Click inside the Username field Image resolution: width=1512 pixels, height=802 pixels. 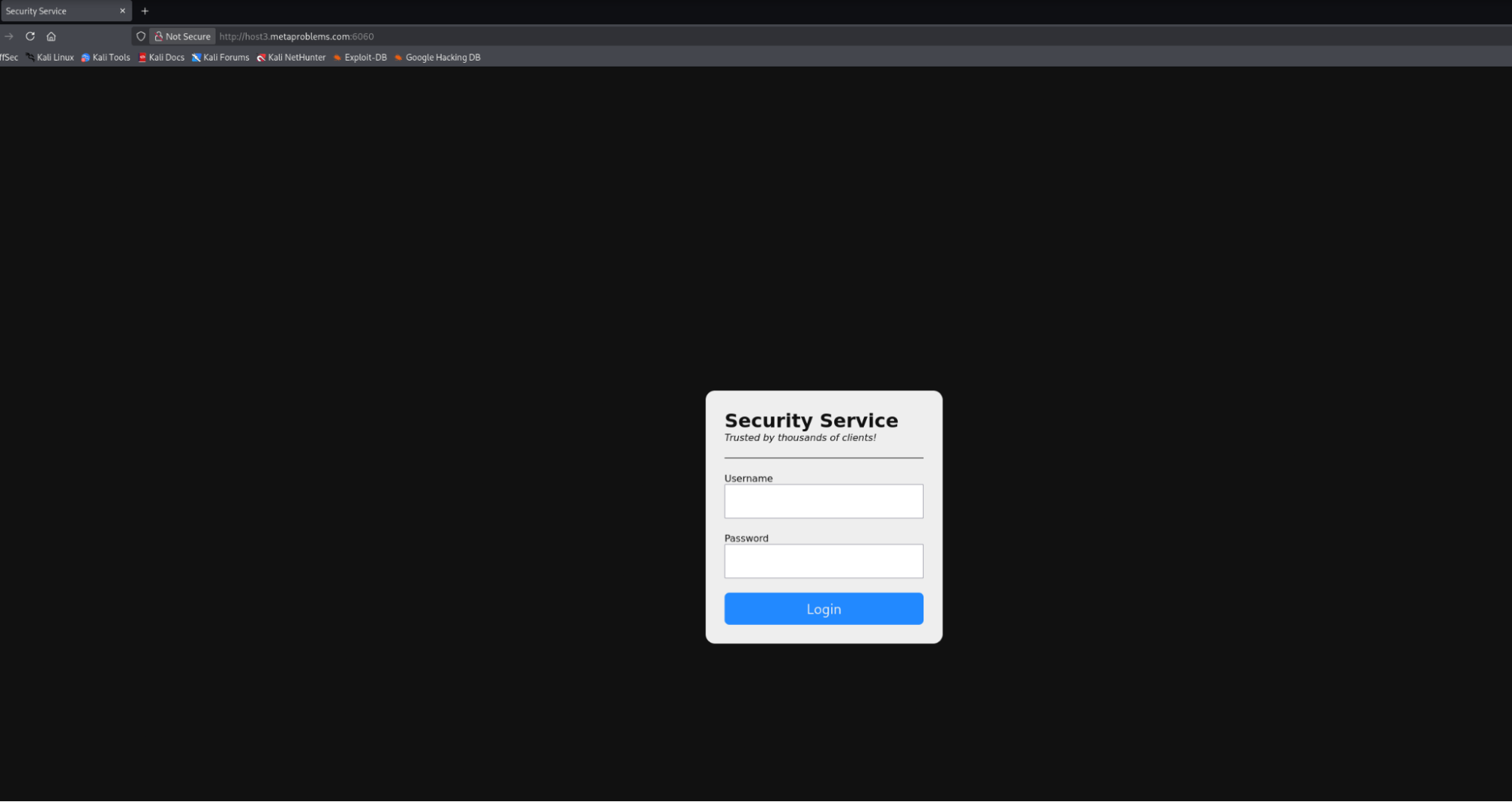point(823,501)
